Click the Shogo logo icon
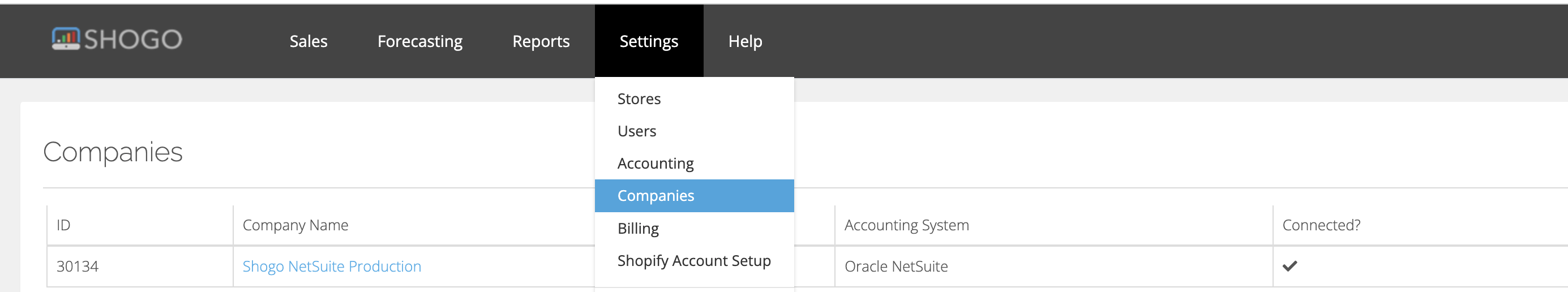 [66, 39]
